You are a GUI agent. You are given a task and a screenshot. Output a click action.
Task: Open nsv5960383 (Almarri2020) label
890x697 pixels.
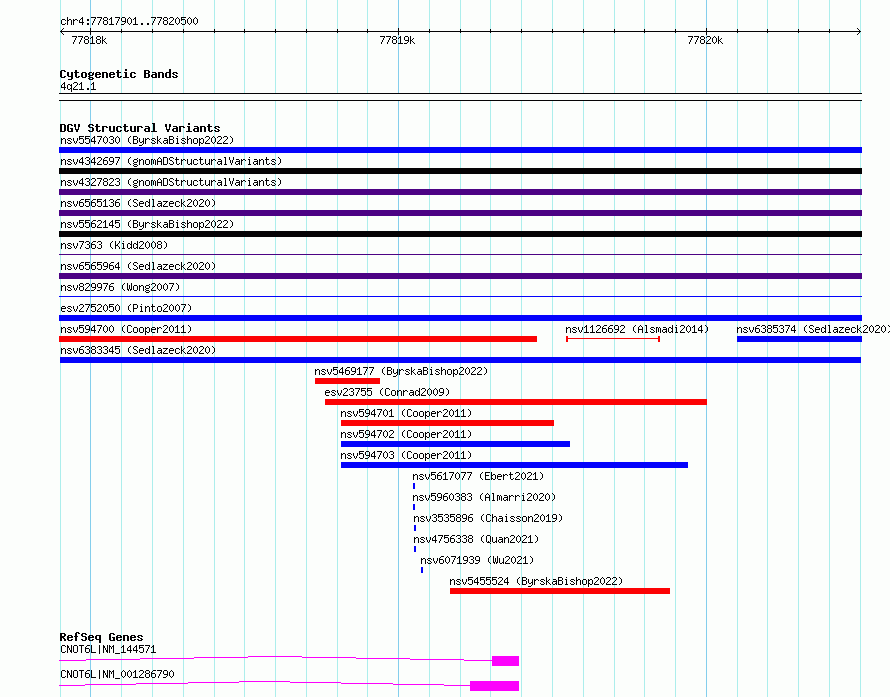pos(484,497)
